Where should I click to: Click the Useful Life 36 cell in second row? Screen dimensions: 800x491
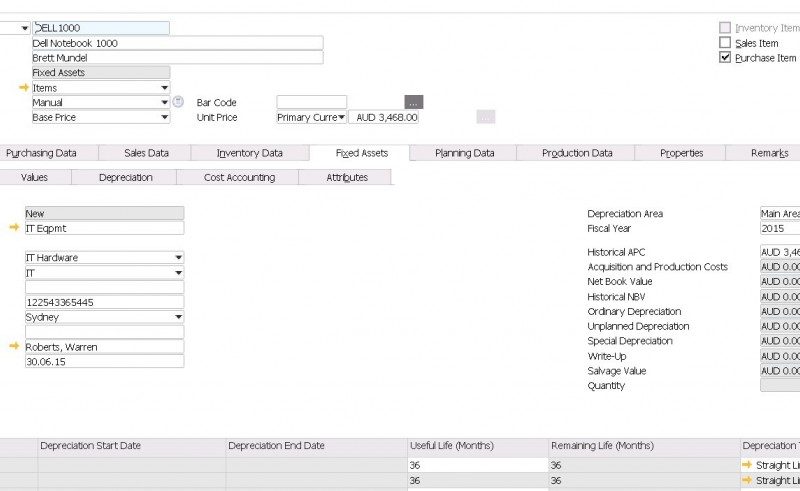click(478, 480)
